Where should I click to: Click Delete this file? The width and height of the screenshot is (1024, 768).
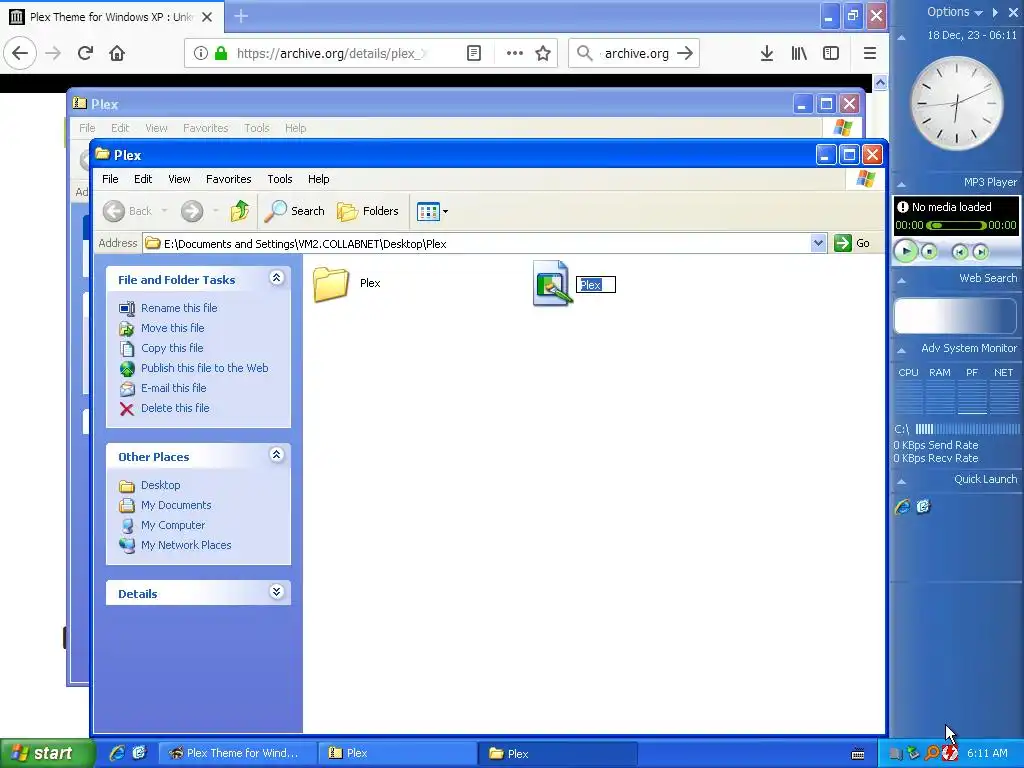tap(175, 408)
